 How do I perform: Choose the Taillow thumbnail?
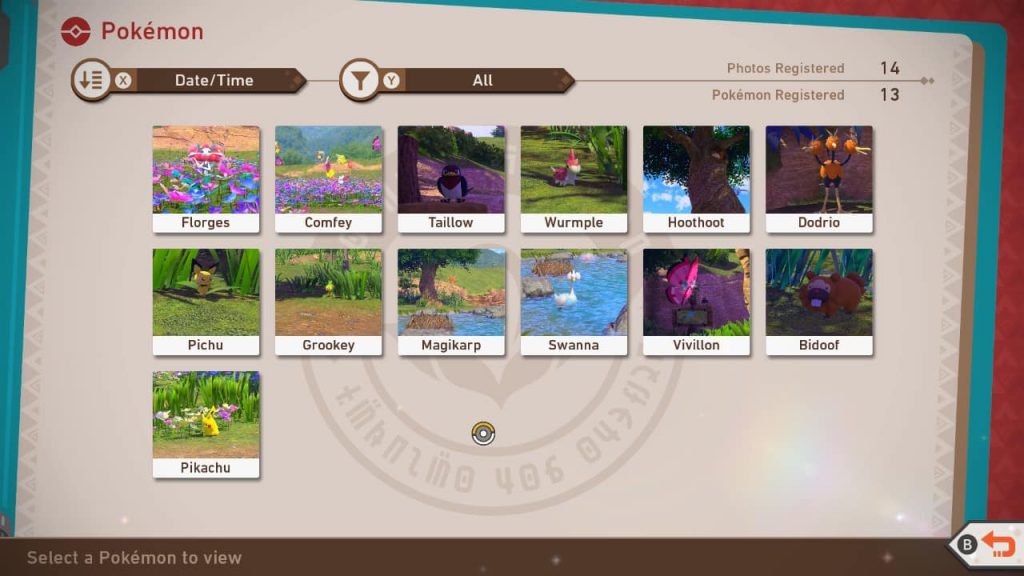(x=451, y=178)
